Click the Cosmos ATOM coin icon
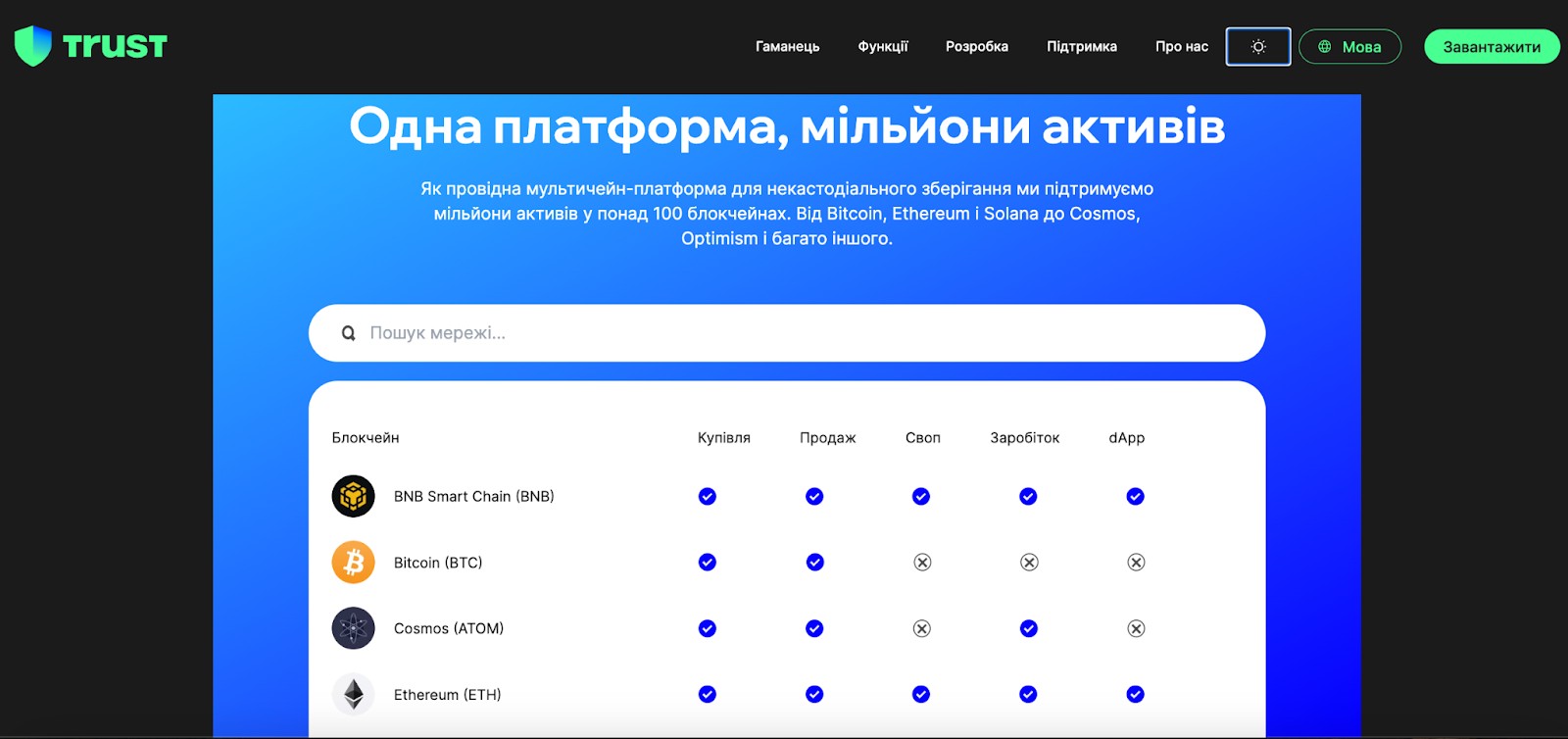 [353, 628]
